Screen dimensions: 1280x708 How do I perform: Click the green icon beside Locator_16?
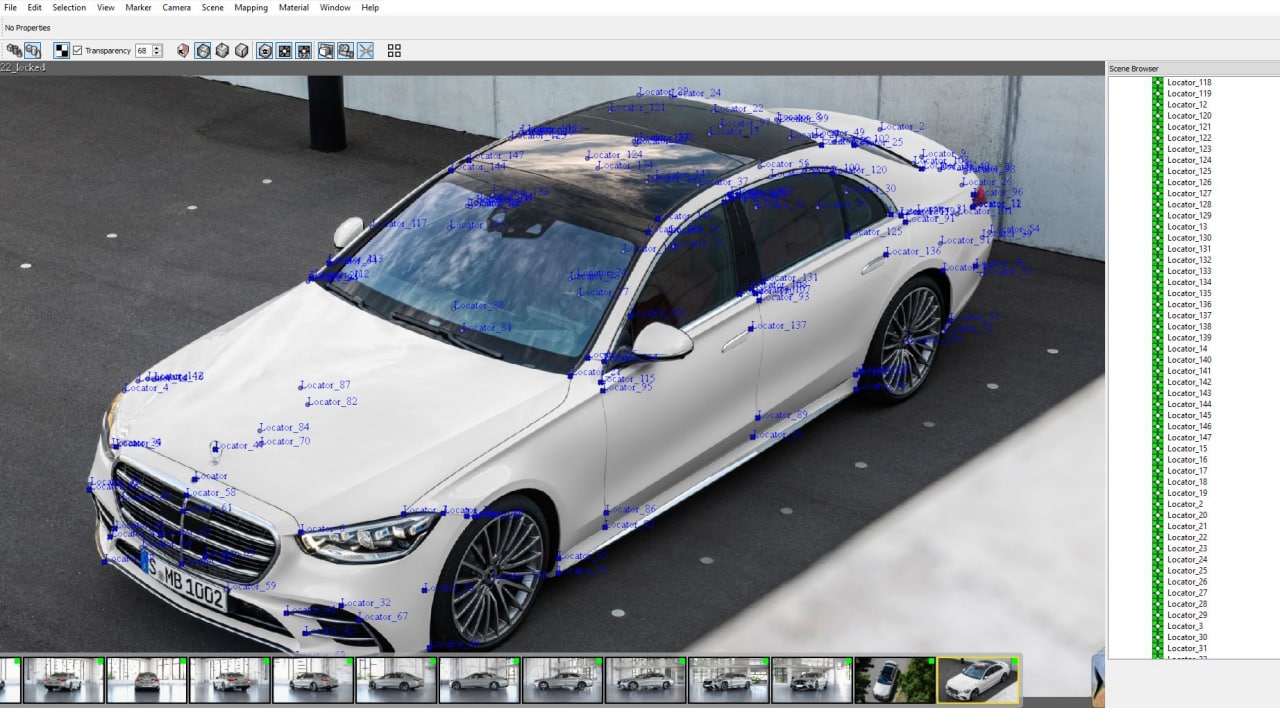pyautogui.click(x=1157, y=459)
